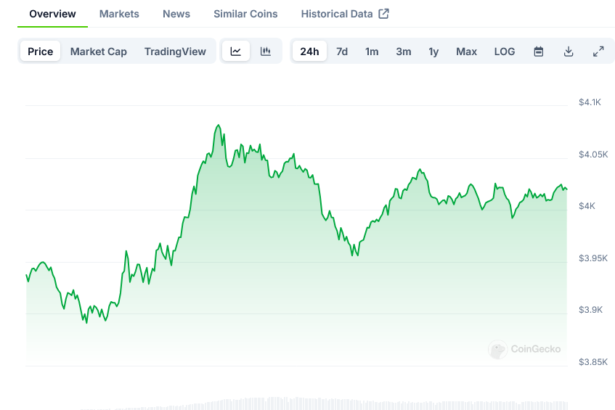Switch chart to Market Cap

(x=98, y=51)
